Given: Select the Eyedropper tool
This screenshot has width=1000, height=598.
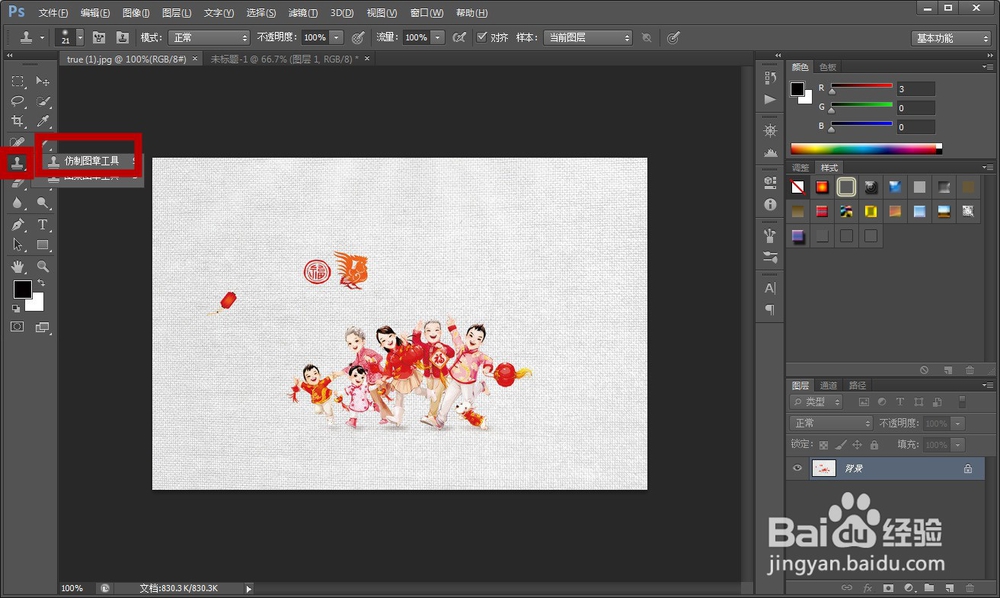Looking at the screenshot, I should coord(42,120).
